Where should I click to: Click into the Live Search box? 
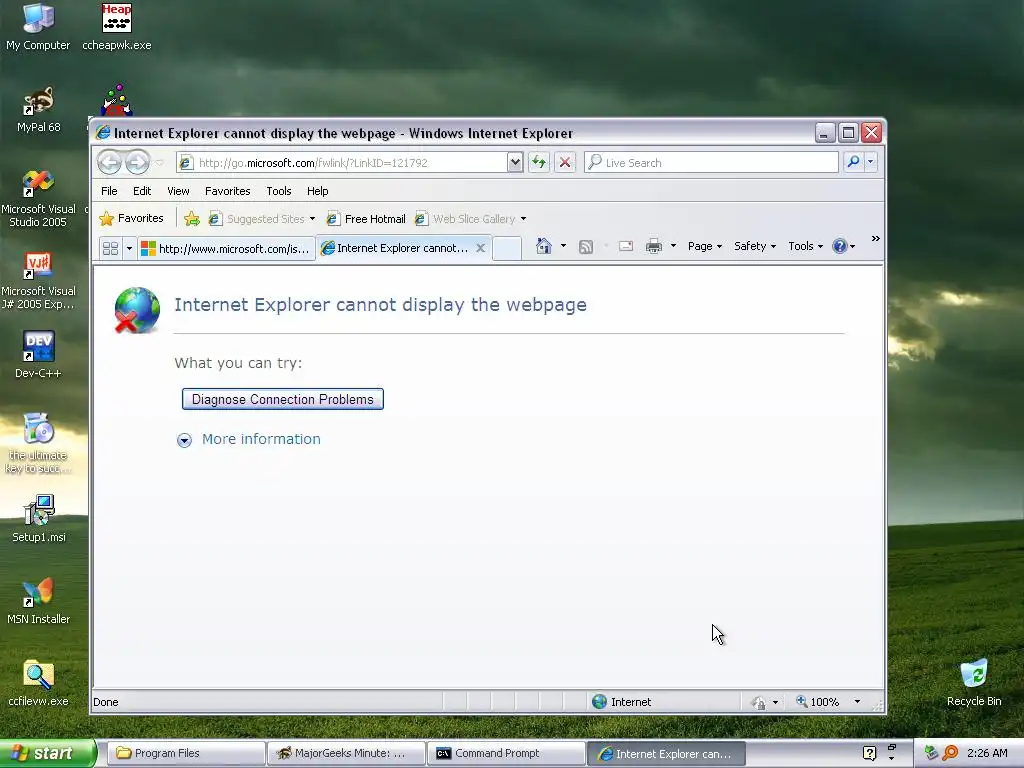coord(711,163)
